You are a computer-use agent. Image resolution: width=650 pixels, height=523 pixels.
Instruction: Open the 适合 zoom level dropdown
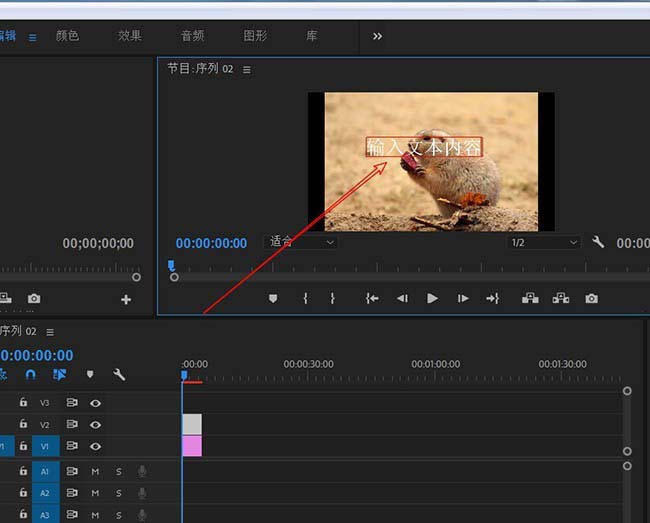click(x=301, y=242)
